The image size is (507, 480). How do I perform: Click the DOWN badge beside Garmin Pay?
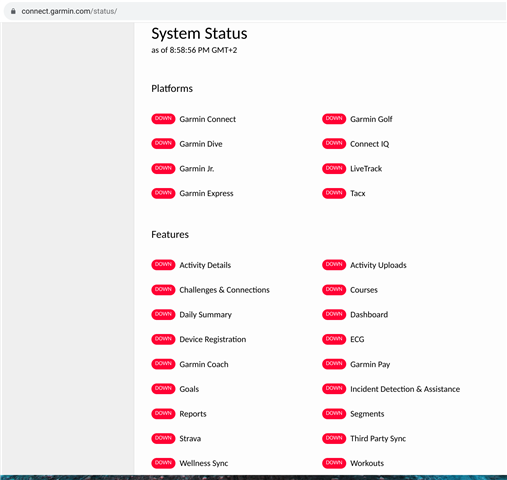tap(334, 364)
